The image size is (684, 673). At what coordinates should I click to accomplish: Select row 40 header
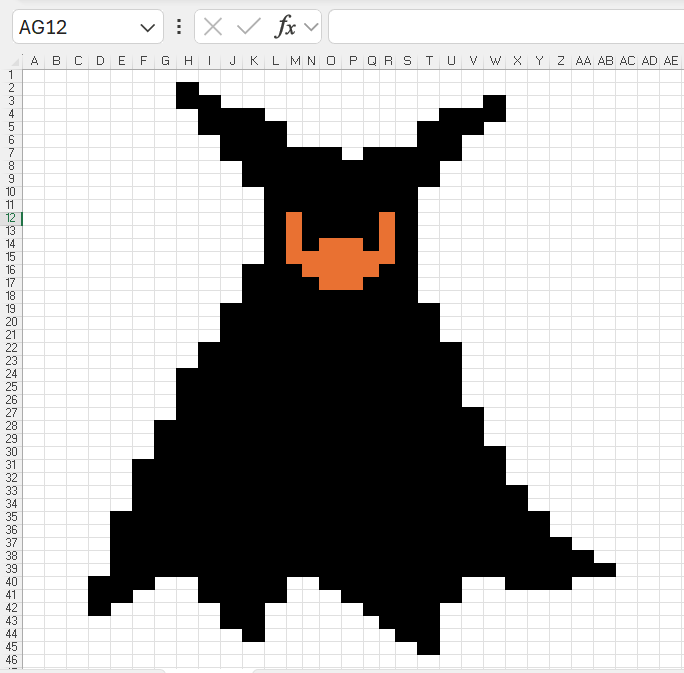tap(11, 582)
